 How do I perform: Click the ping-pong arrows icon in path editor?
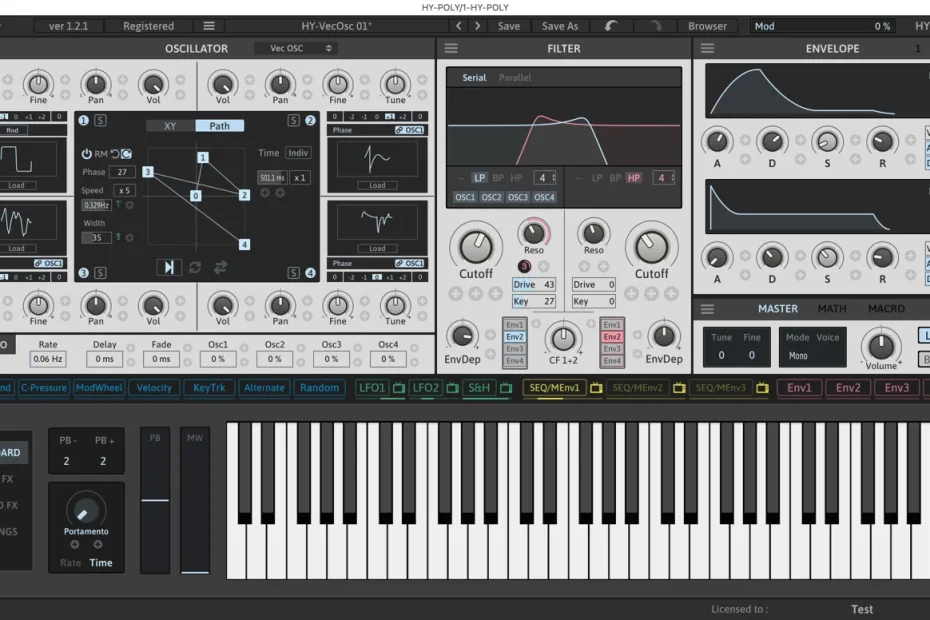point(220,267)
